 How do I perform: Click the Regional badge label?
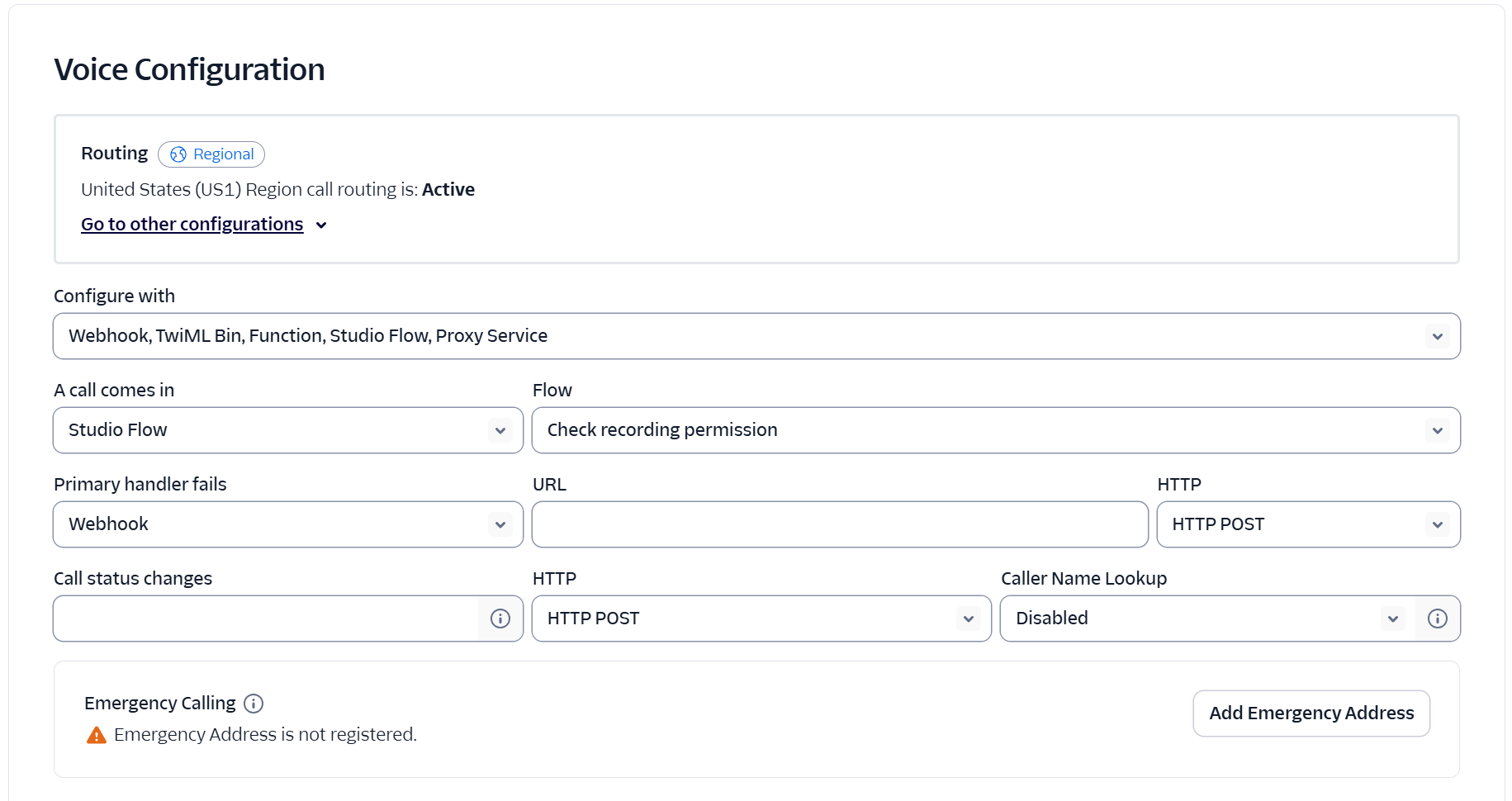(223, 154)
